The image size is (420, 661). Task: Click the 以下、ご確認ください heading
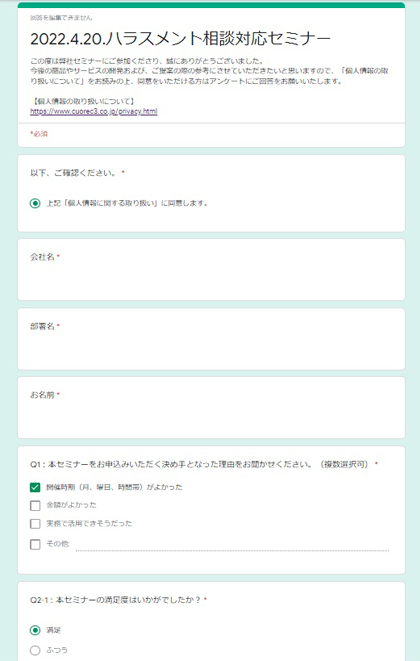(75, 173)
